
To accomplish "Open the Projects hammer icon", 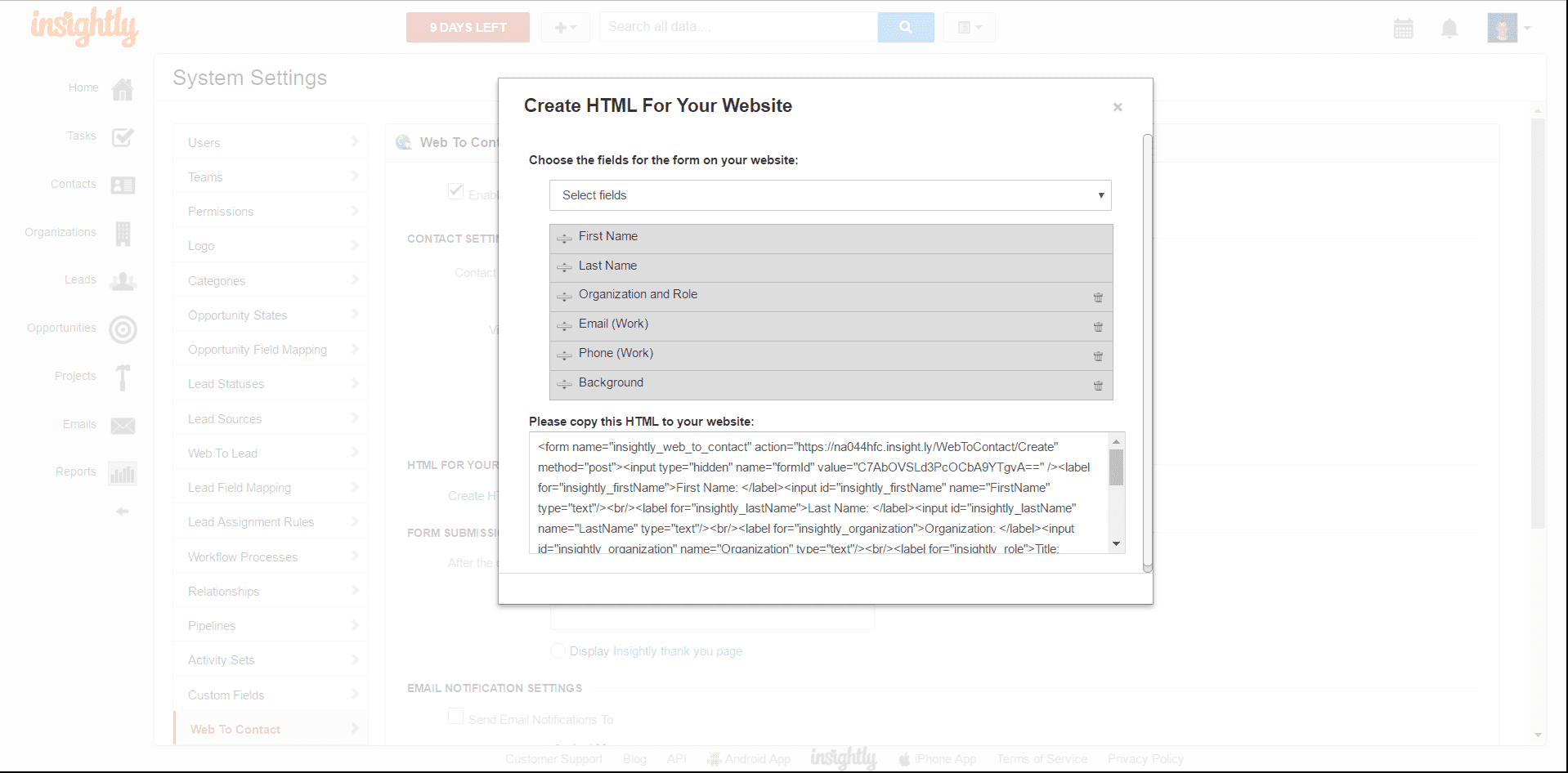I will [123, 378].
